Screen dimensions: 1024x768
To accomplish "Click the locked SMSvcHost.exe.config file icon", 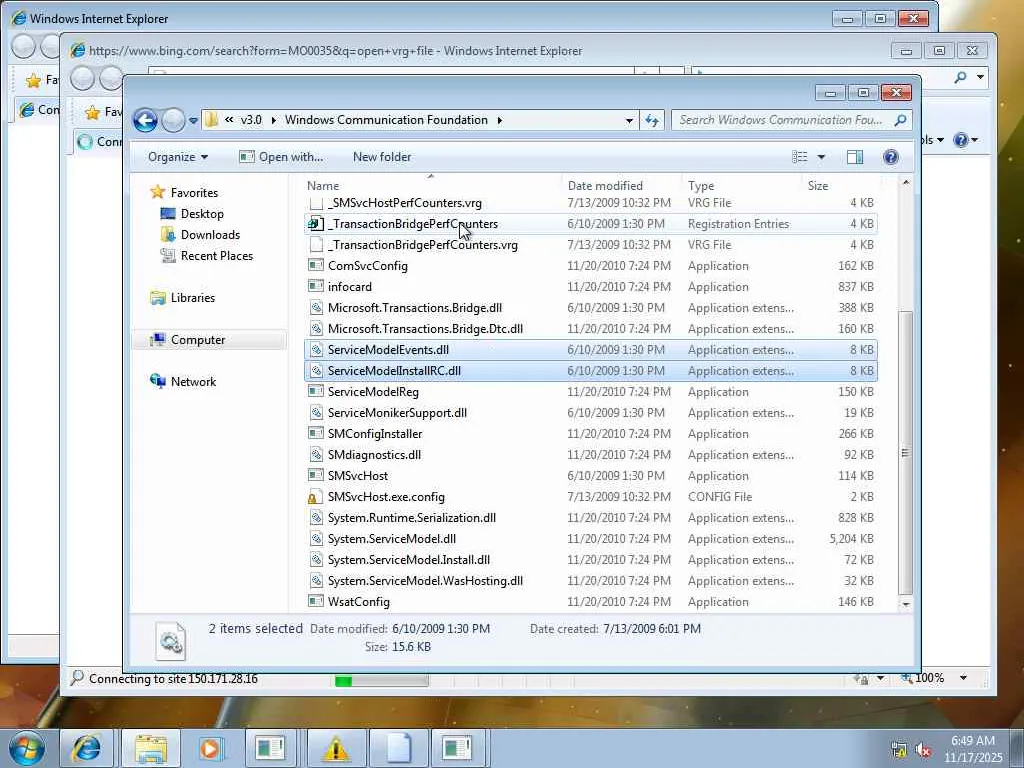I will click(x=315, y=497).
